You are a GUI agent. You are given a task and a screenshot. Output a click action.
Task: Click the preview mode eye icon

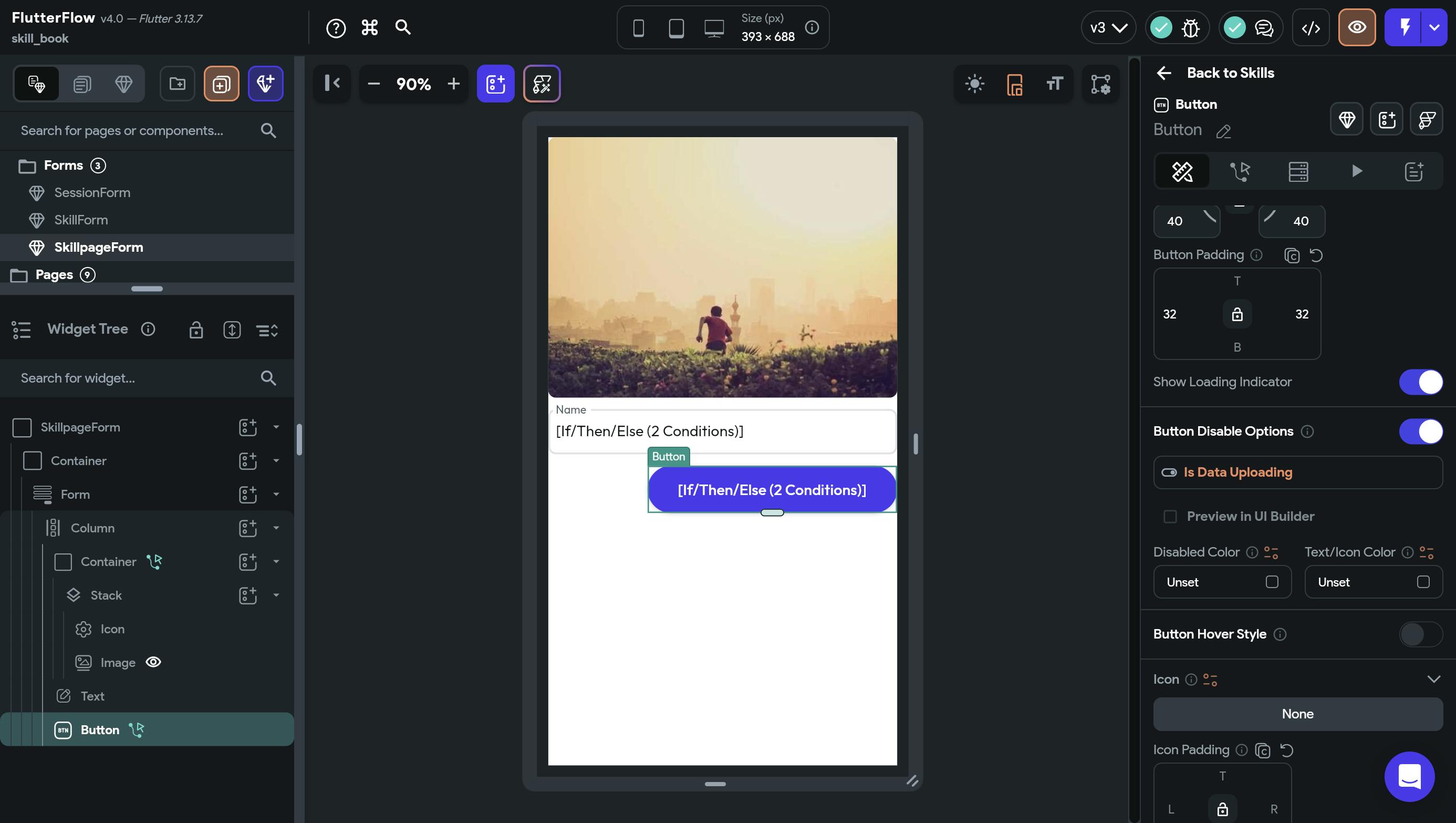pyautogui.click(x=1357, y=28)
